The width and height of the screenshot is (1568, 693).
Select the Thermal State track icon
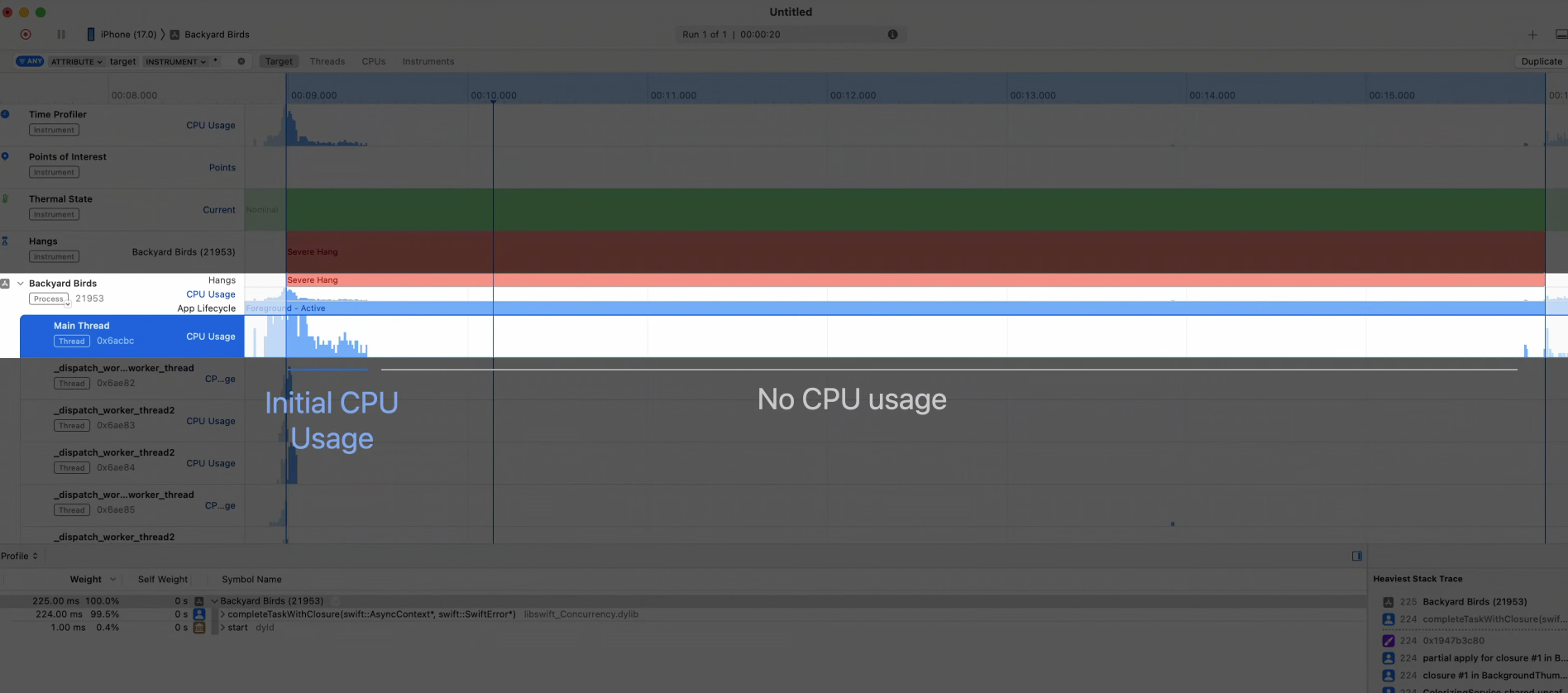pos(5,198)
